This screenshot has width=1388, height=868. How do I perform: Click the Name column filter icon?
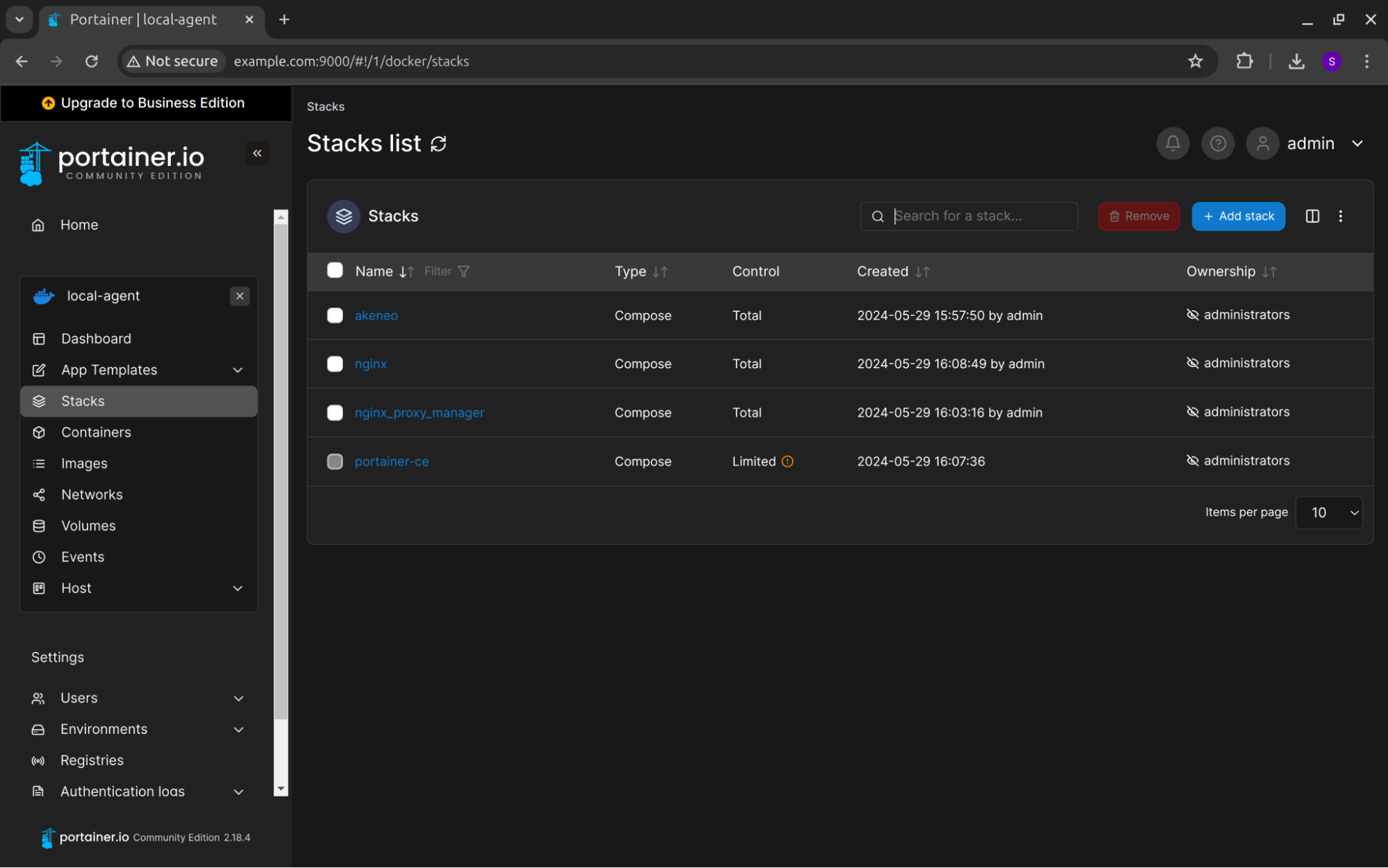pyautogui.click(x=464, y=272)
